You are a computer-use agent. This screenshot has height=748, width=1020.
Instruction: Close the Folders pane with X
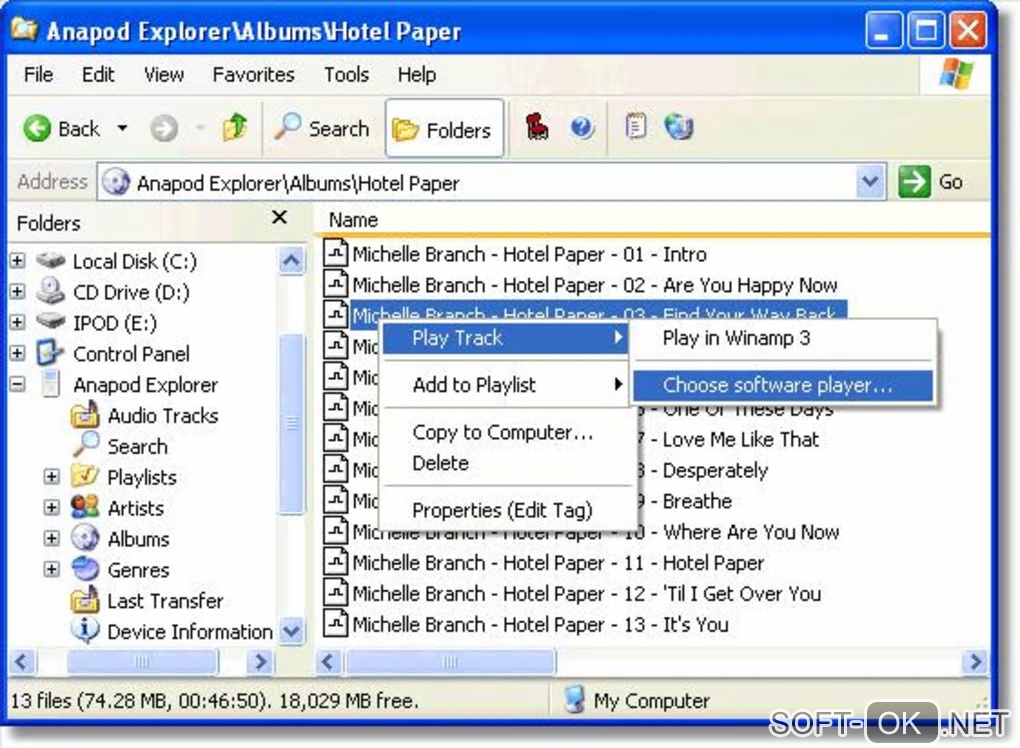pos(279,217)
